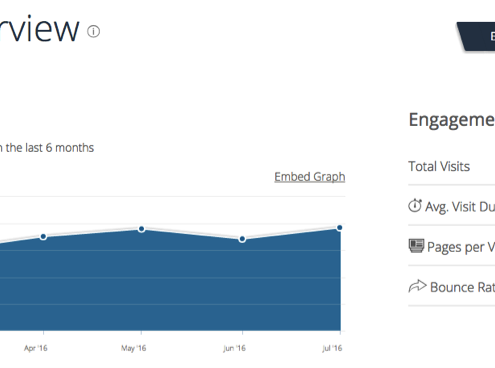This screenshot has width=495, height=368.
Task: Click the Jul '16 axis label
Action: [332, 348]
